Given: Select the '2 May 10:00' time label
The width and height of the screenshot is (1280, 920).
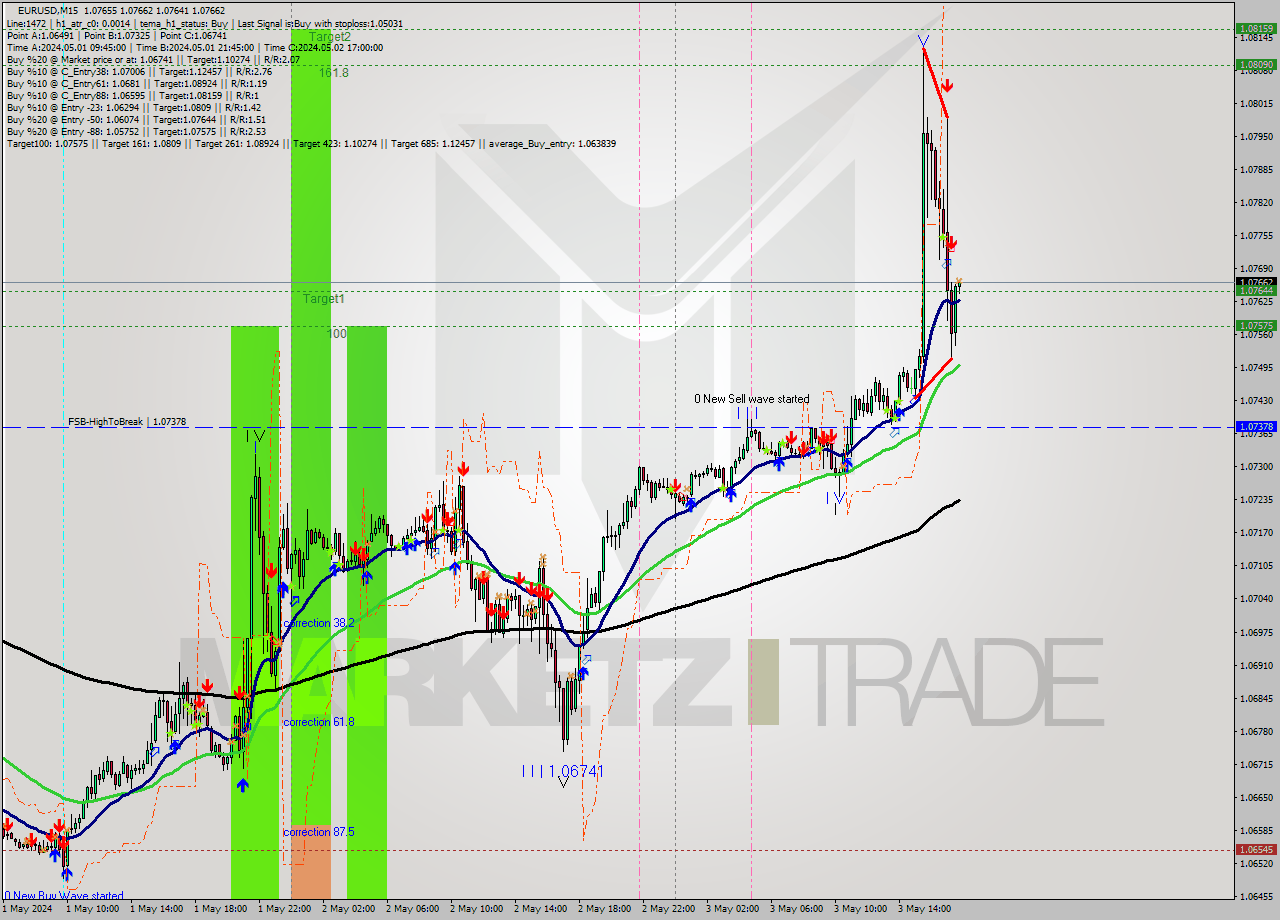Looking at the screenshot, I should (x=476, y=909).
